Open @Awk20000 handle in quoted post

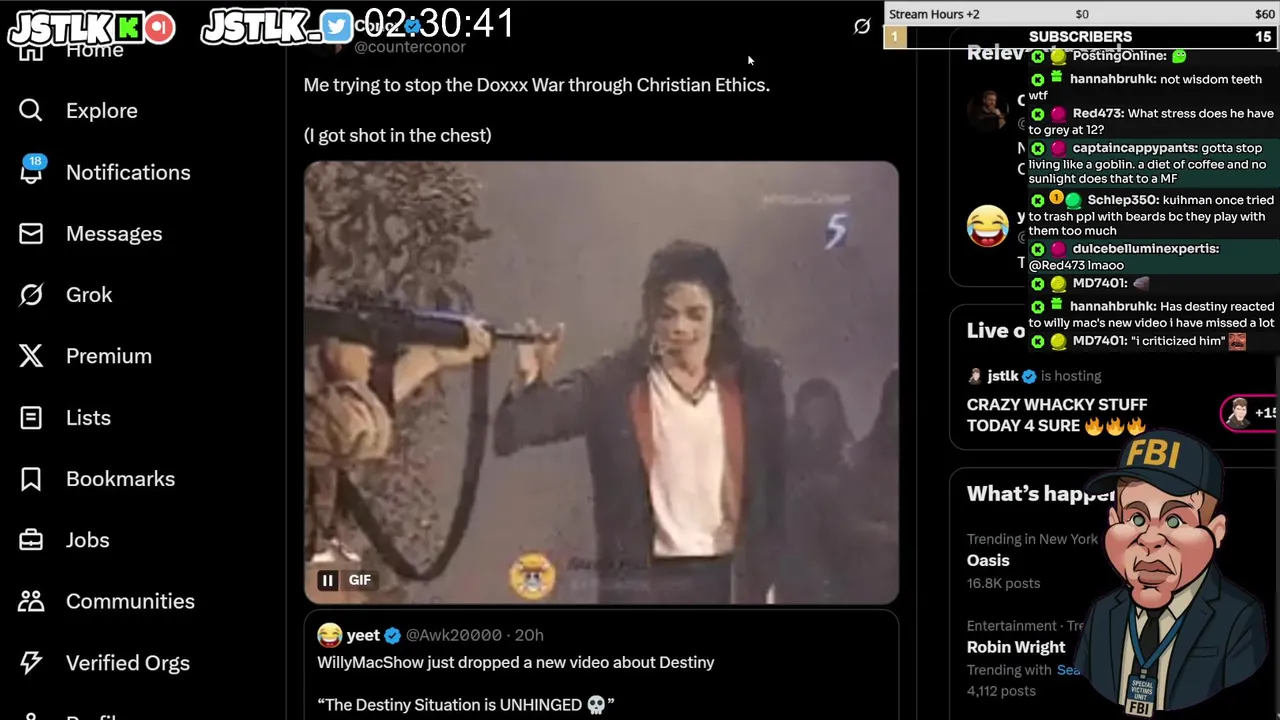(453, 635)
